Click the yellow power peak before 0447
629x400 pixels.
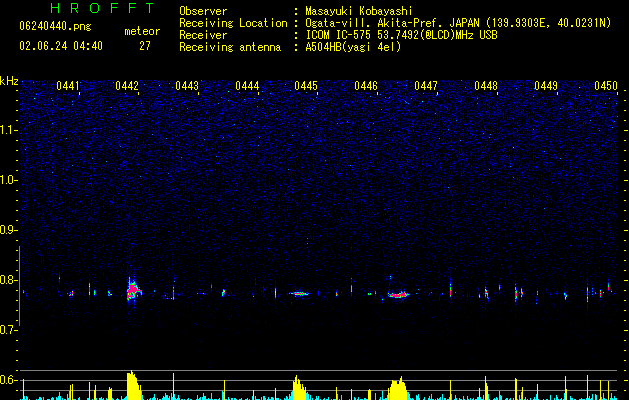[399, 388]
